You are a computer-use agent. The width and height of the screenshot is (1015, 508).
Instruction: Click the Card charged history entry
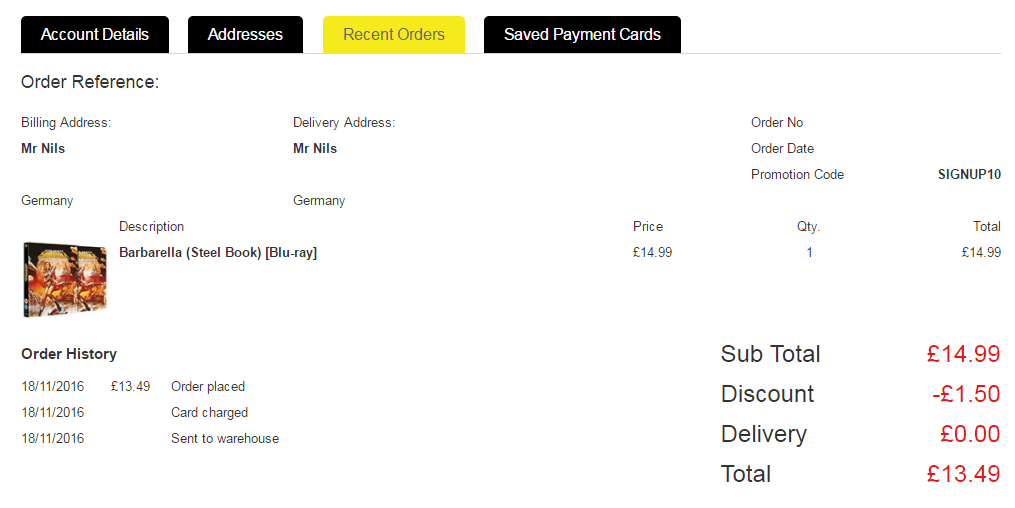[x=209, y=413]
